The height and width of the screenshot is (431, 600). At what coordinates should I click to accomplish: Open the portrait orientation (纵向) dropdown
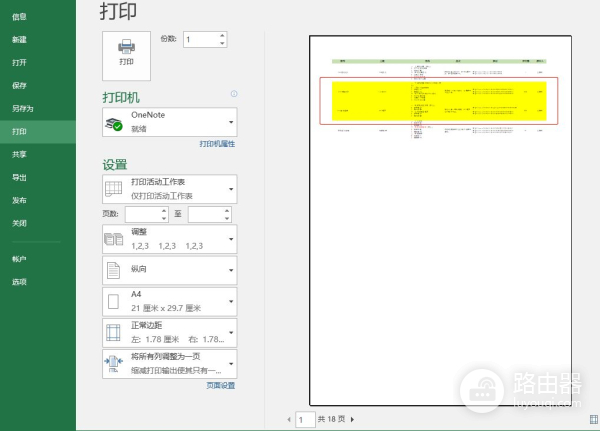pos(170,270)
